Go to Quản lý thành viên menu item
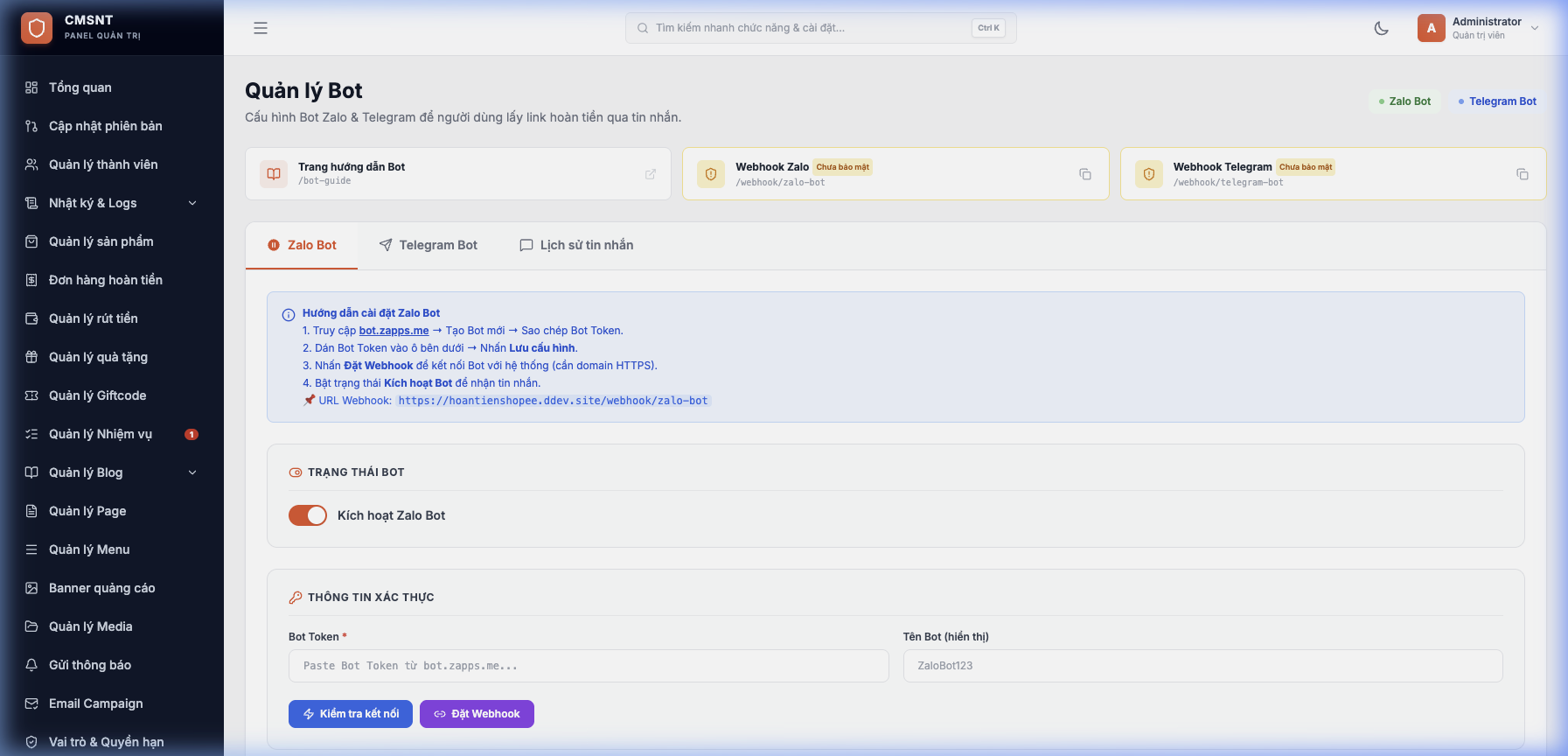Image resolution: width=1568 pixels, height=756 pixels. point(112,164)
